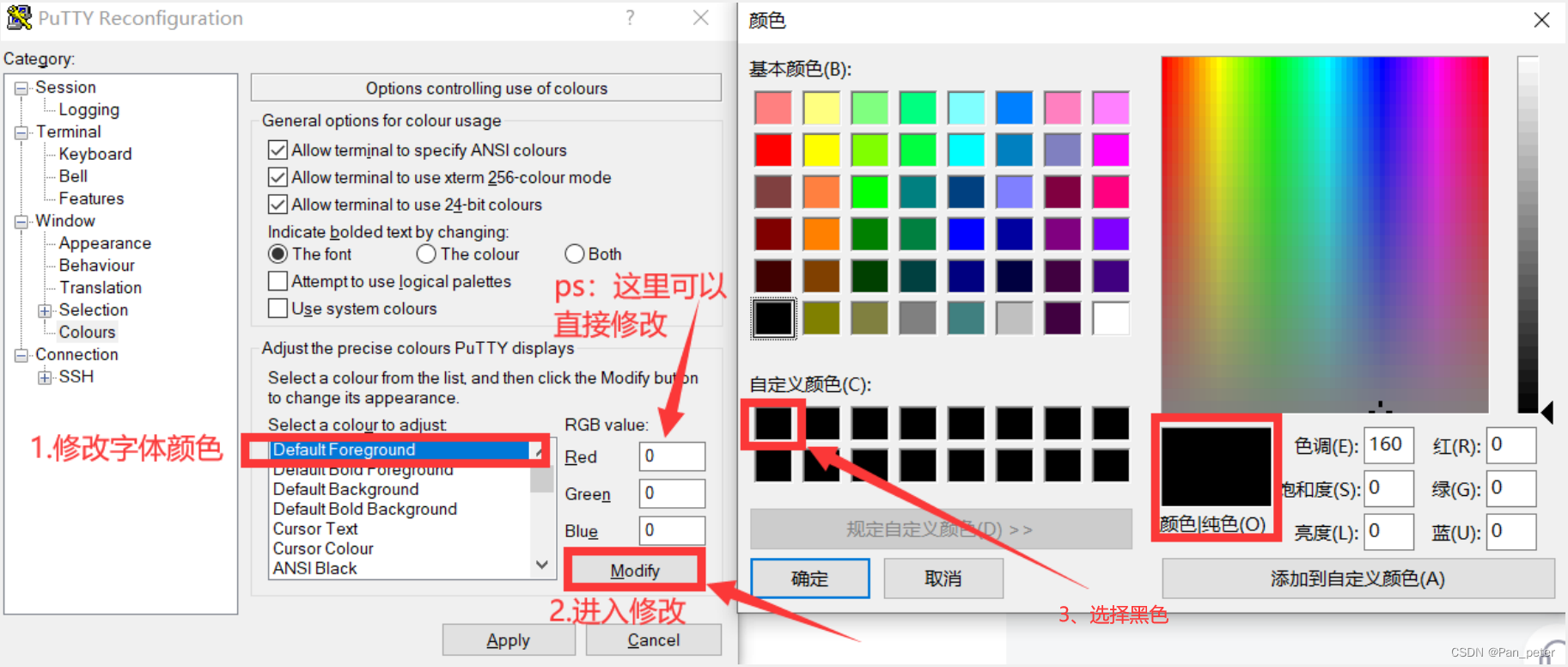Collapse the Session tree node
This screenshot has width=1568, height=667.
[21, 88]
